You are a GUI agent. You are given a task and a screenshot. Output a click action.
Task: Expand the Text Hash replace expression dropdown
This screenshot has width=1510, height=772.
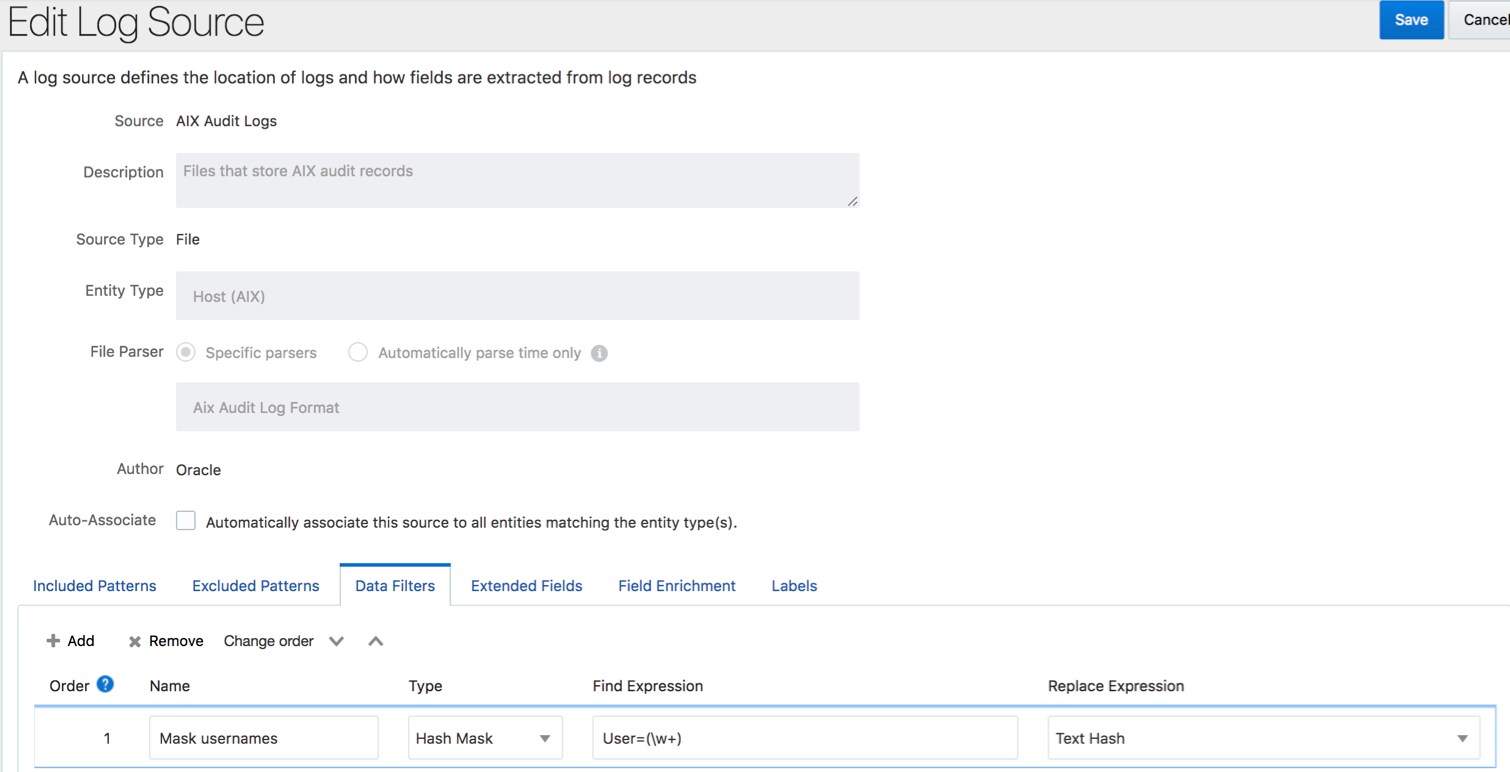pos(1462,738)
